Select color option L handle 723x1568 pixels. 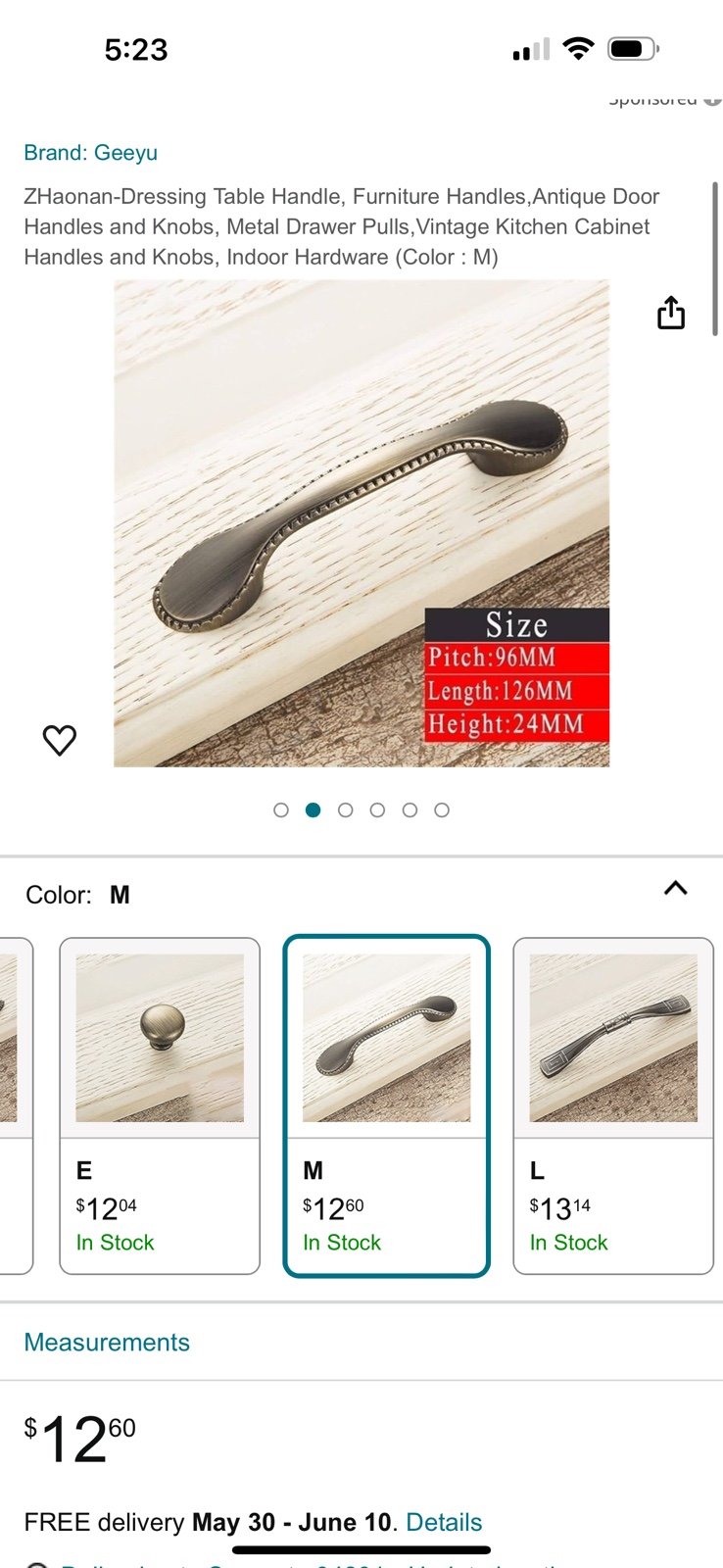613,1106
